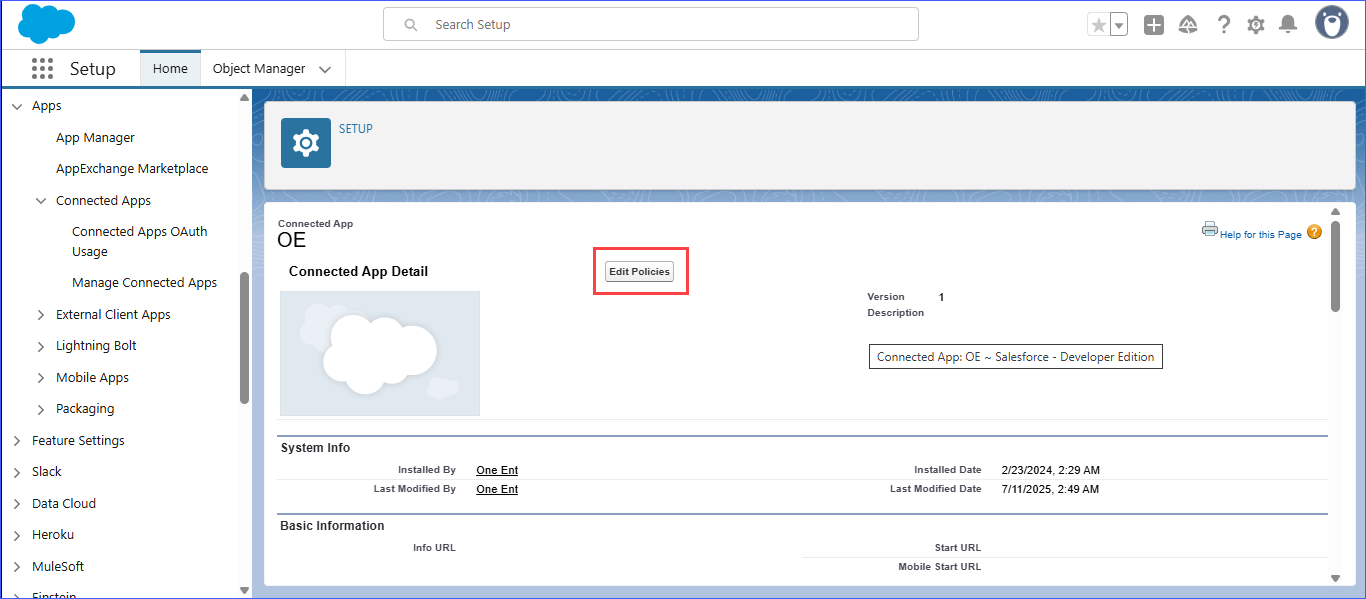
Task: Open the Trailhead guidance icon
Action: pos(1188,25)
